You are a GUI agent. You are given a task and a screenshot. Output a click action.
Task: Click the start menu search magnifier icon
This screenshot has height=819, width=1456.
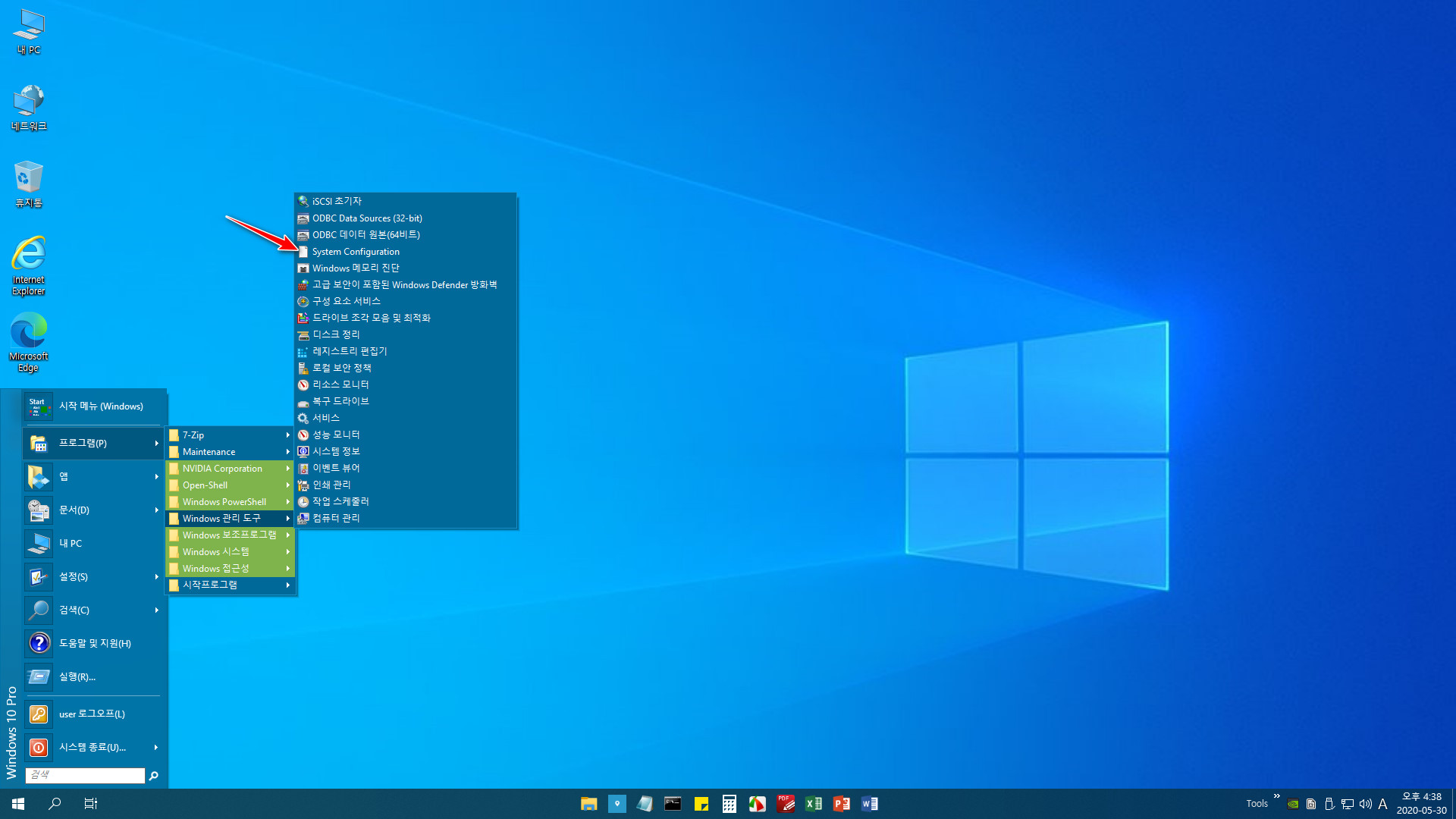click(154, 775)
